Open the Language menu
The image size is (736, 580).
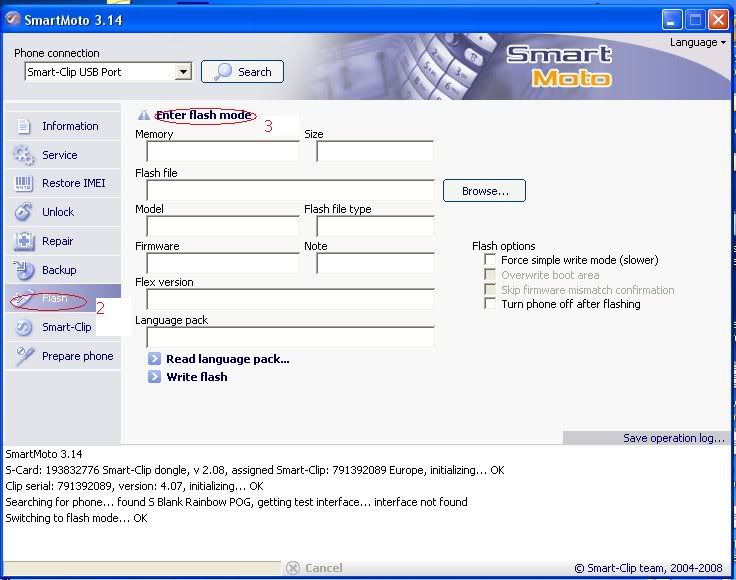(x=698, y=42)
